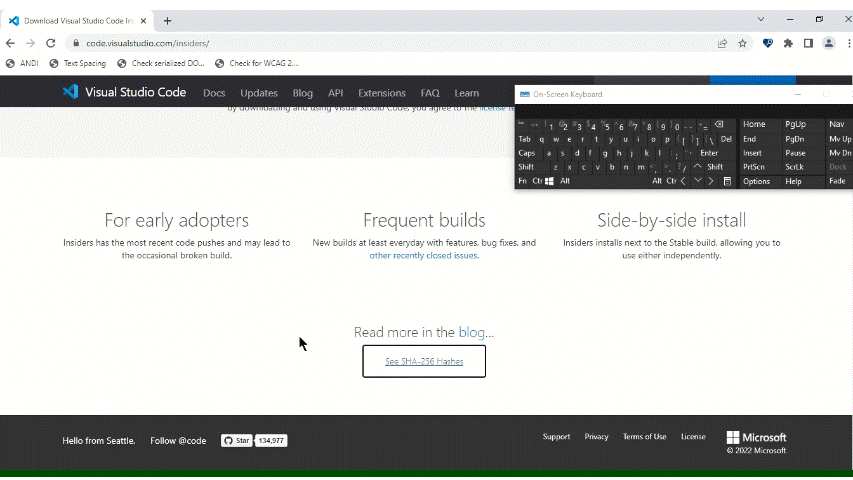Open Extensions in the site nav
Image resolution: width=853 pixels, height=480 pixels.
pyautogui.click(x=382, y=93)
